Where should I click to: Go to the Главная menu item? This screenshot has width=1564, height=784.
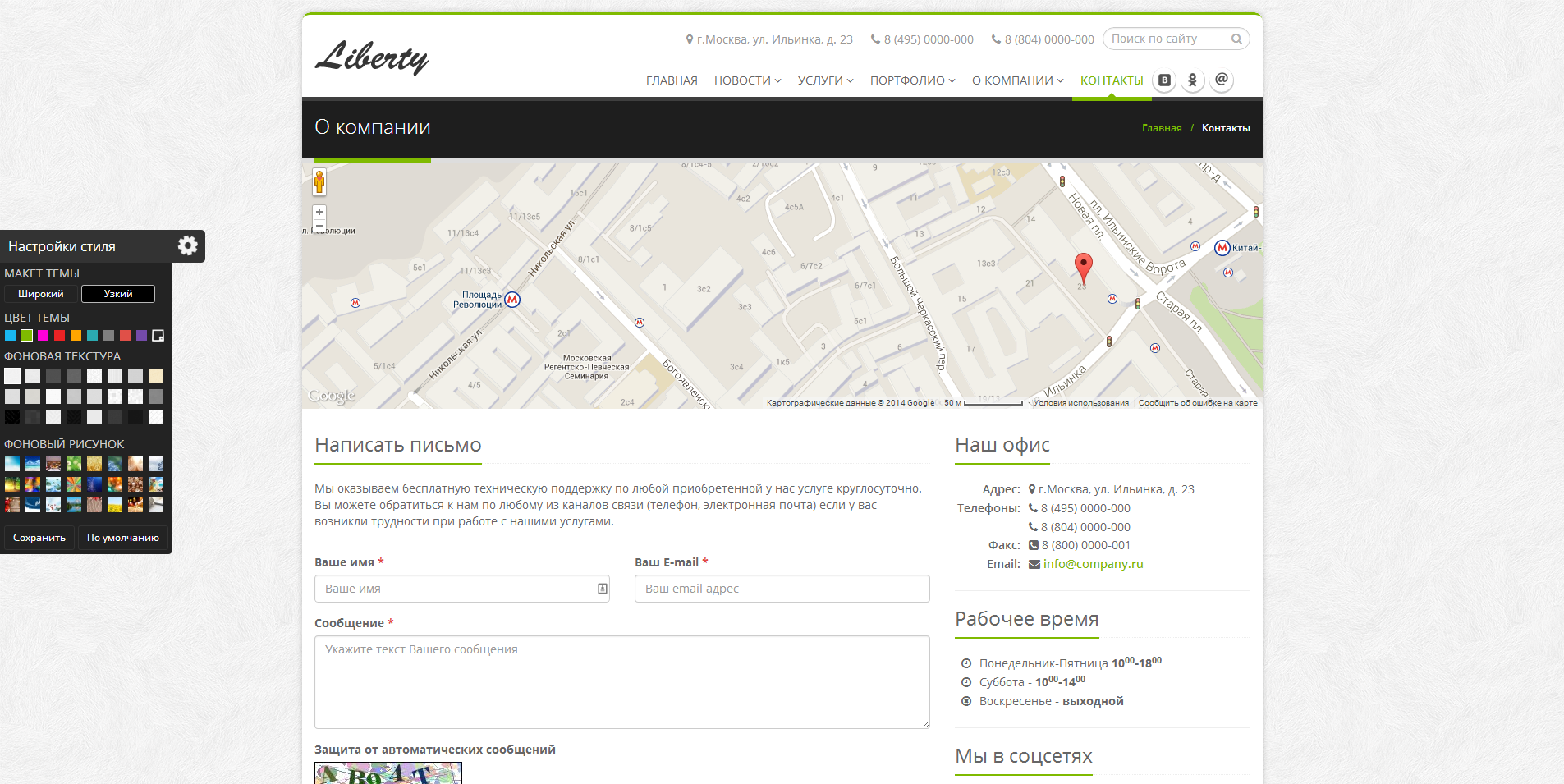672,80
